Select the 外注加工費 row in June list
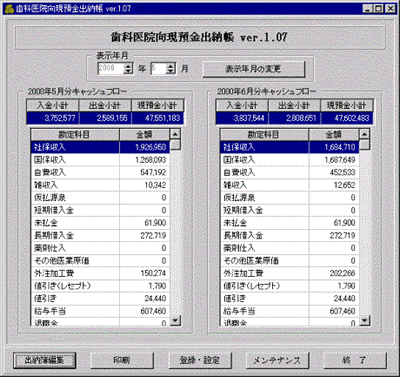This screenshot has width=400, height=377. pyautogui.click(x=290, y=273)
